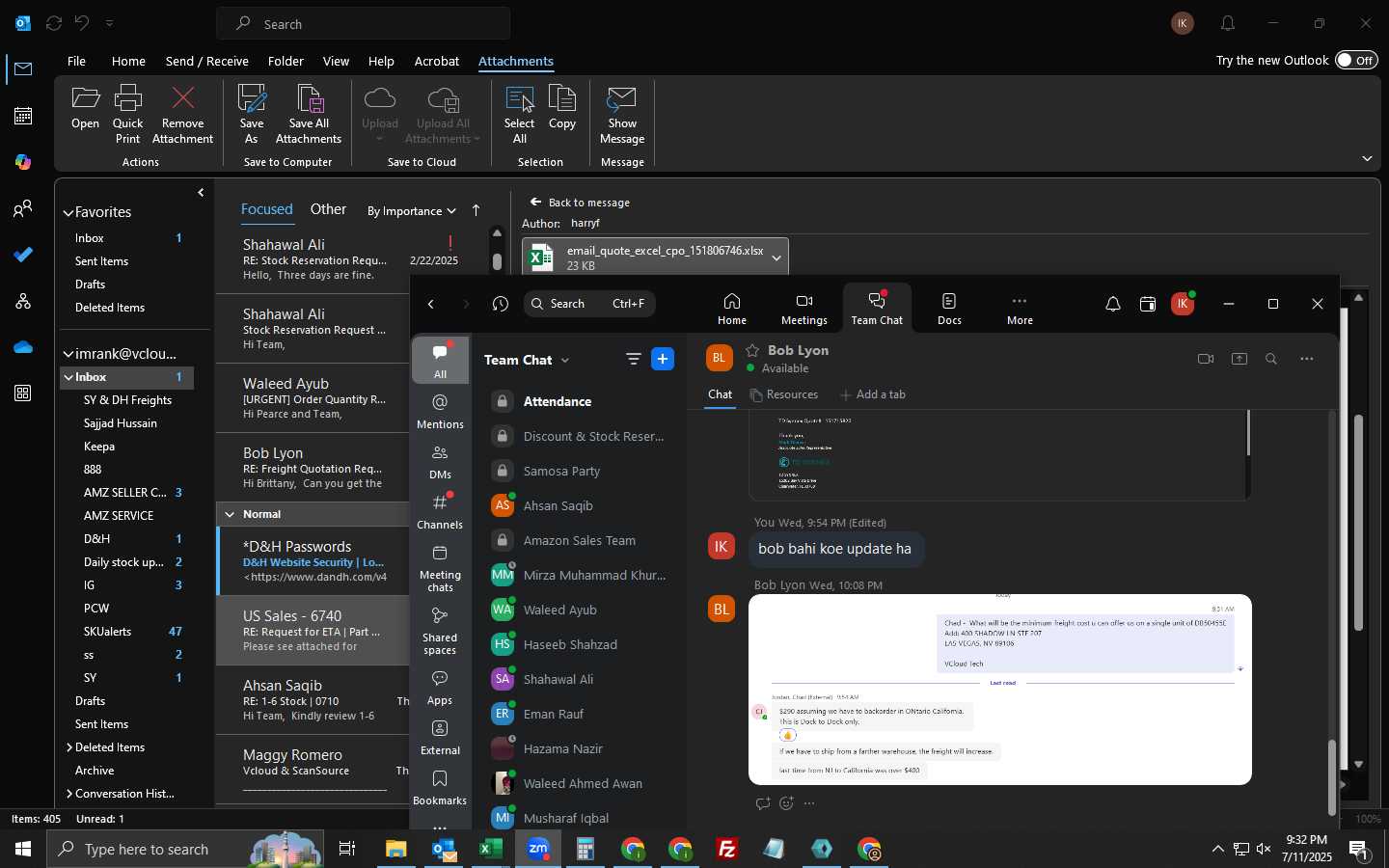Click chat list filter icon
Viewport: 1389px width, 868px height.
(634, 359)
